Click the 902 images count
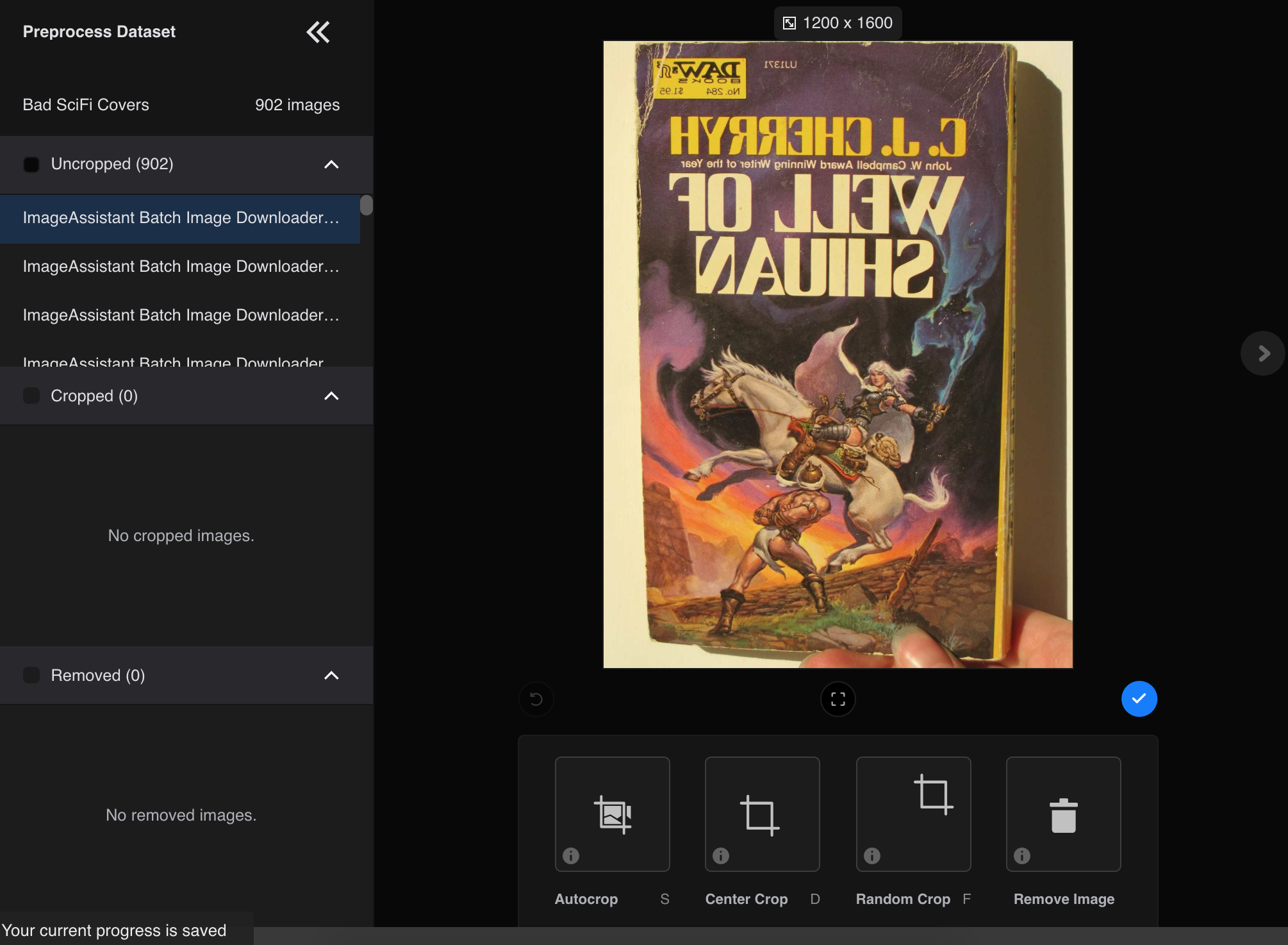 pos(297,105)
